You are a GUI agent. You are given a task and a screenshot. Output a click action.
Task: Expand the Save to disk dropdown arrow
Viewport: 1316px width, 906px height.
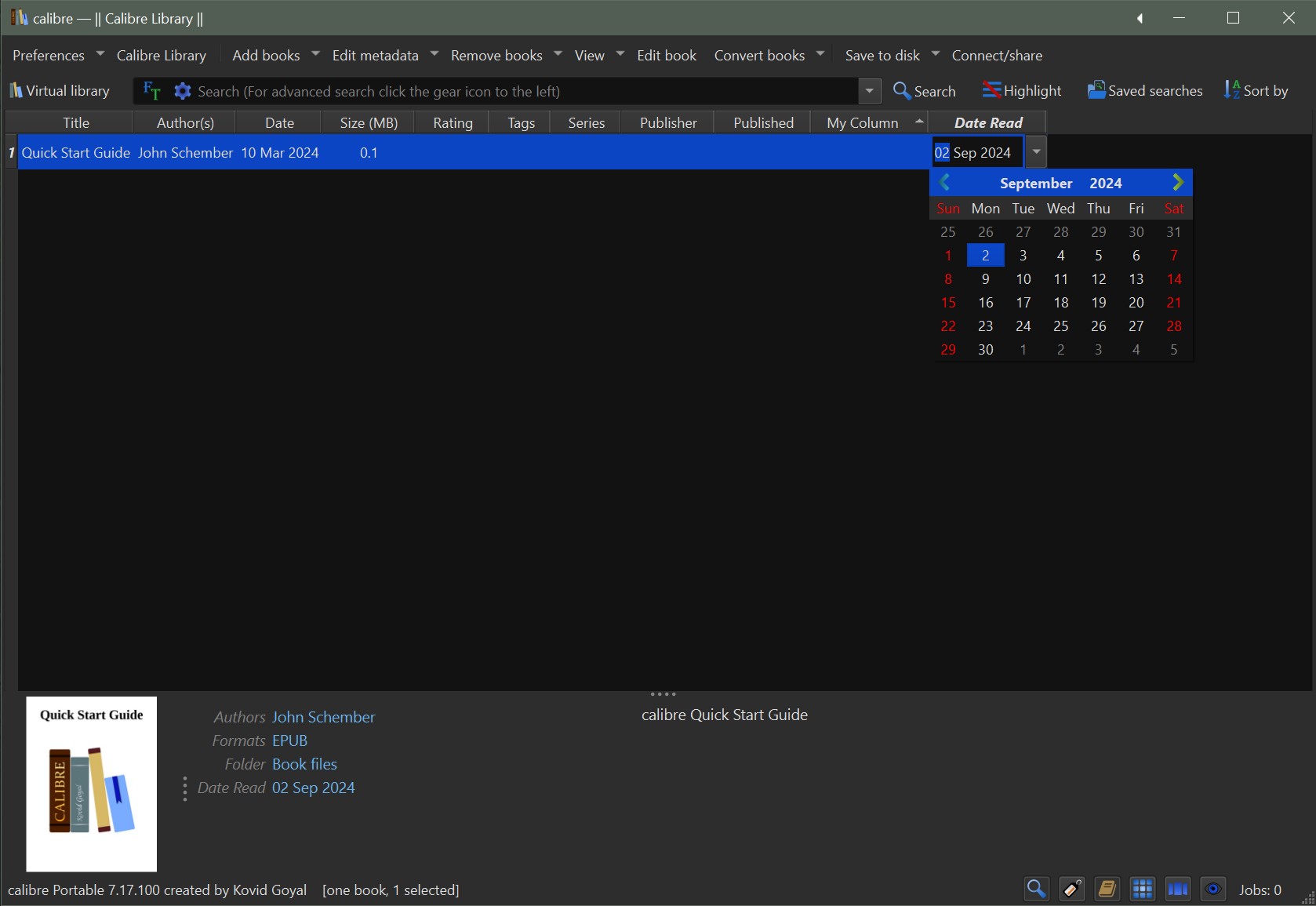pyautogui.click(x=935, y=54)
